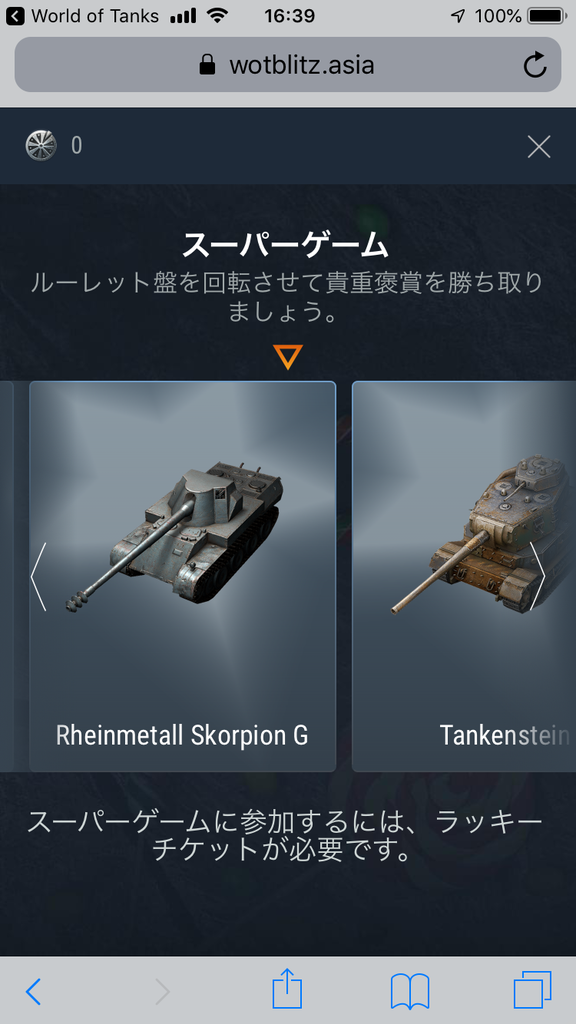576x1024 pixels.
Task: Tap the スーパーゲーム heading
Action: pyautogui.click(x=285, y=246)
